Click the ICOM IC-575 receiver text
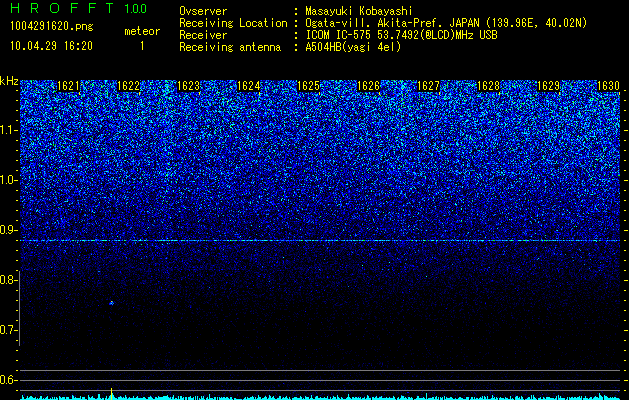The height and width of the screenshot is (400, 629). coord(401,35)
